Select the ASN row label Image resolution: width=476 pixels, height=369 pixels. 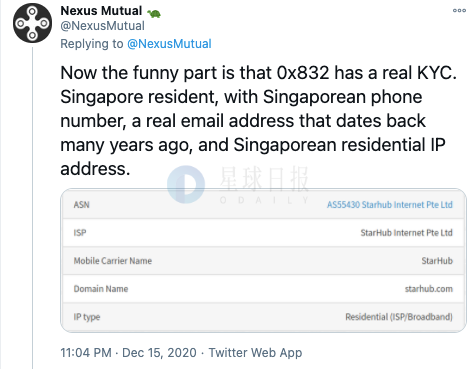coord(82,205)
